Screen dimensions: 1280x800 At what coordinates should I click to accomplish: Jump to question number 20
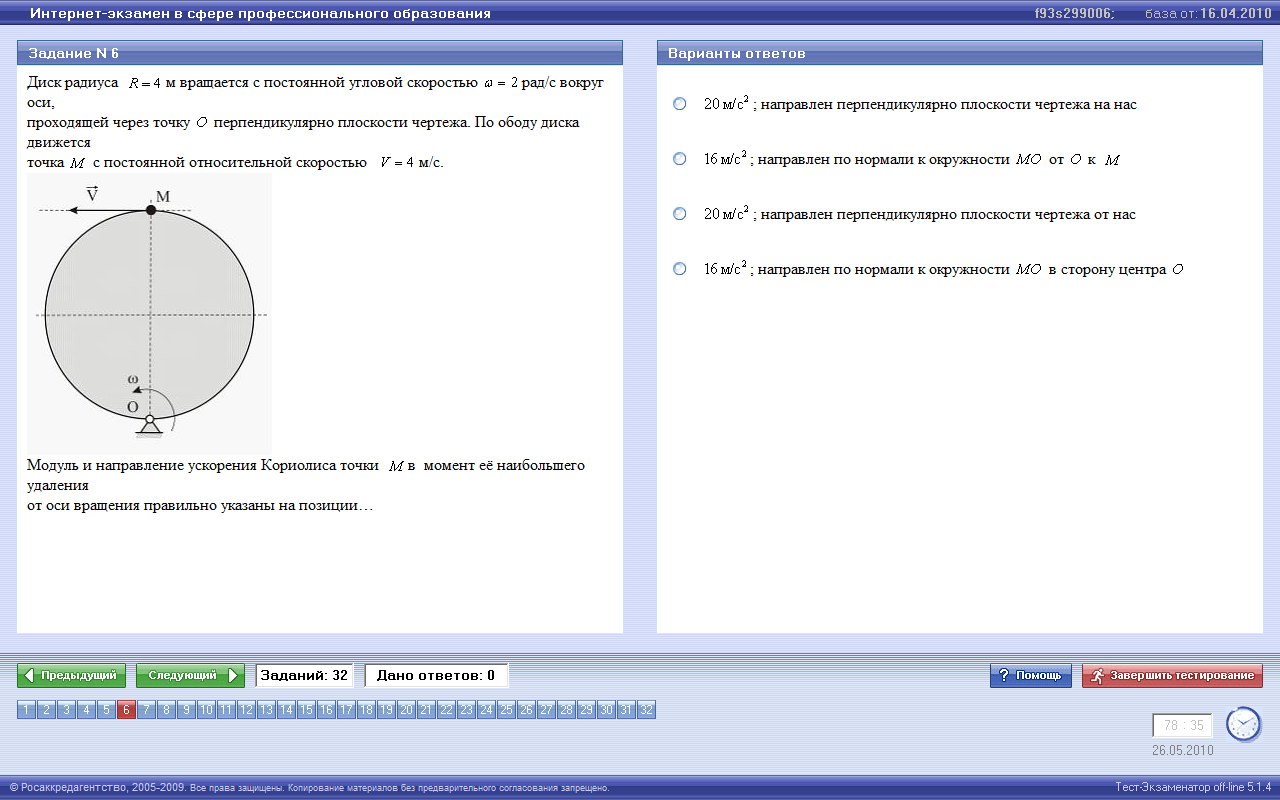(x=406, y=710)
